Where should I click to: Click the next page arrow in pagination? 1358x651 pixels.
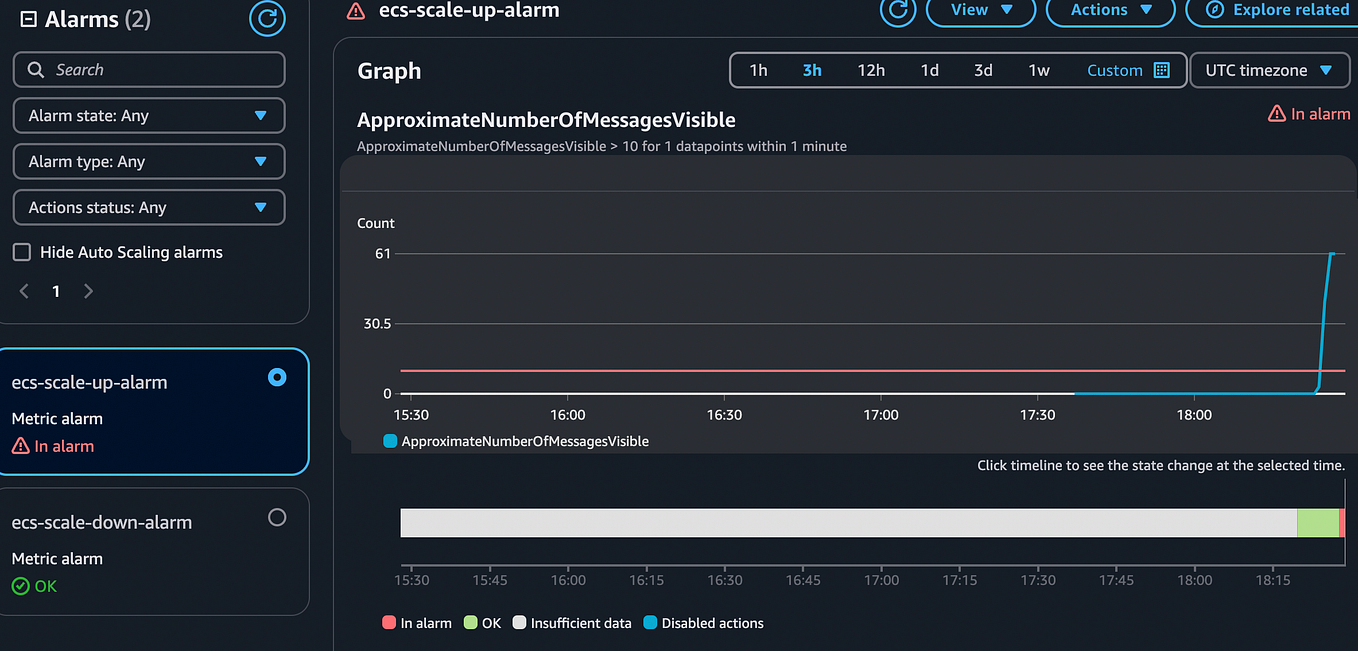[88, 290]
